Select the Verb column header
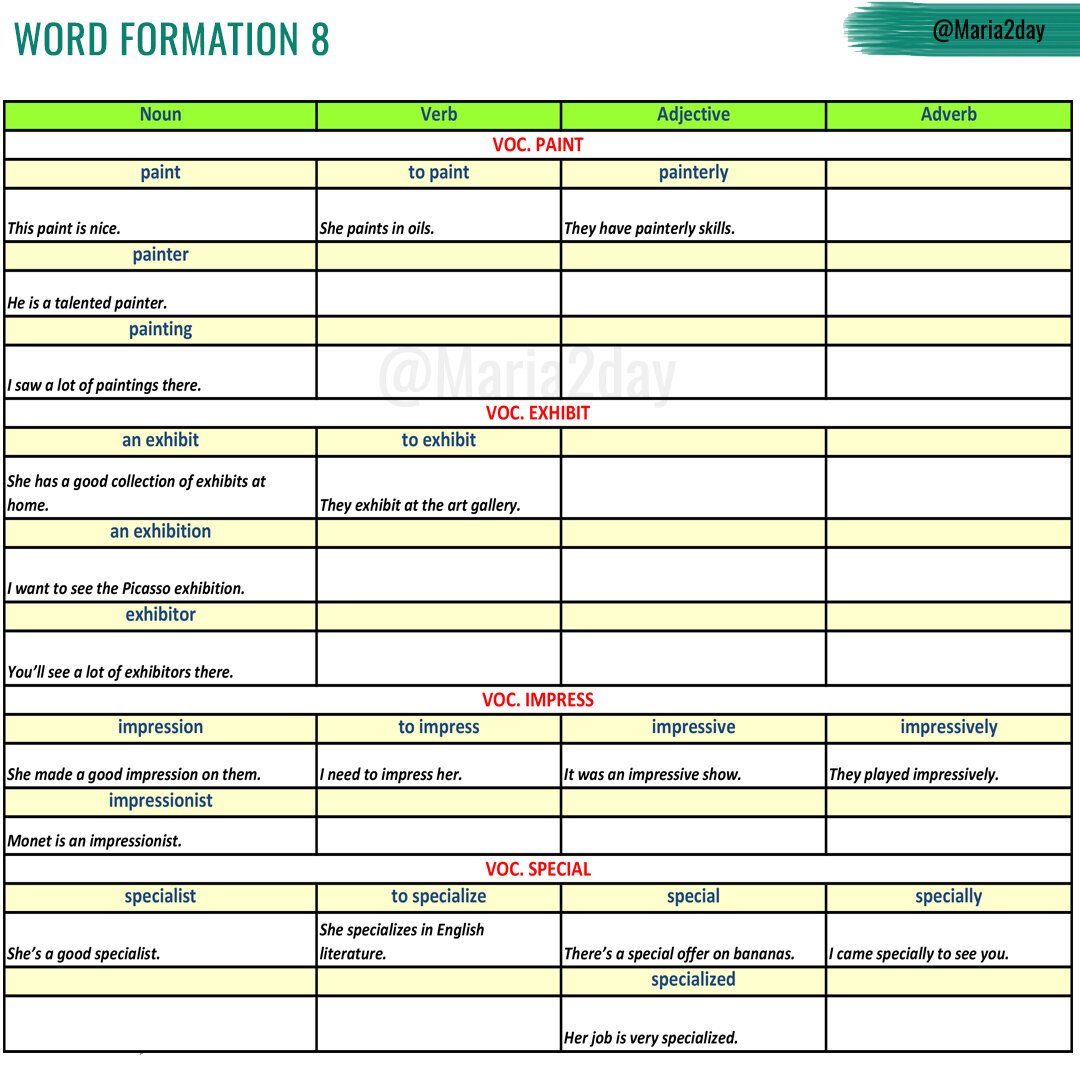The height and width of the screenshot is (1080, 1080). point(439,114)
